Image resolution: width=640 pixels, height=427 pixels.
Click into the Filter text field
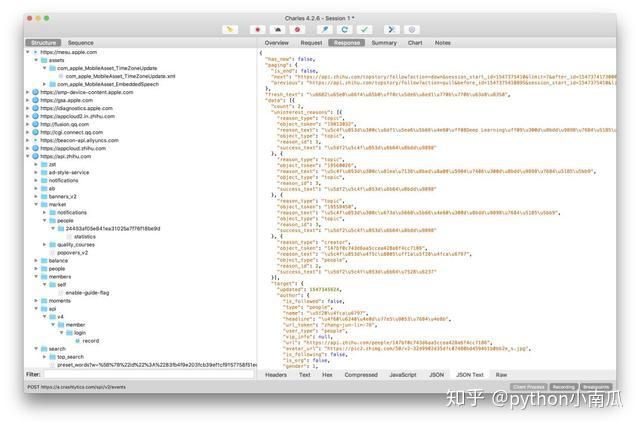pos(149,374)
